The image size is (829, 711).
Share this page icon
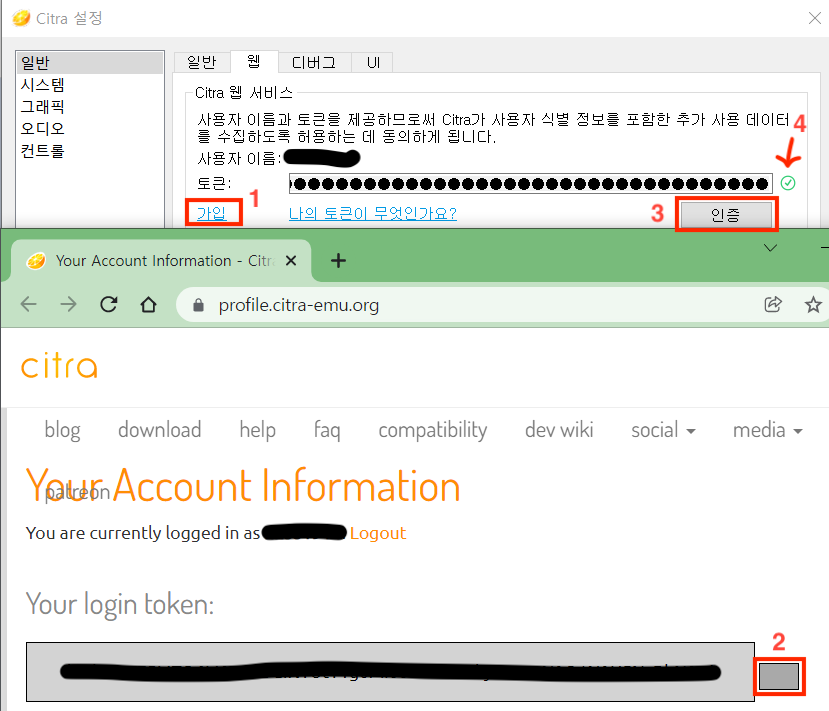click(x=773, y=304)
